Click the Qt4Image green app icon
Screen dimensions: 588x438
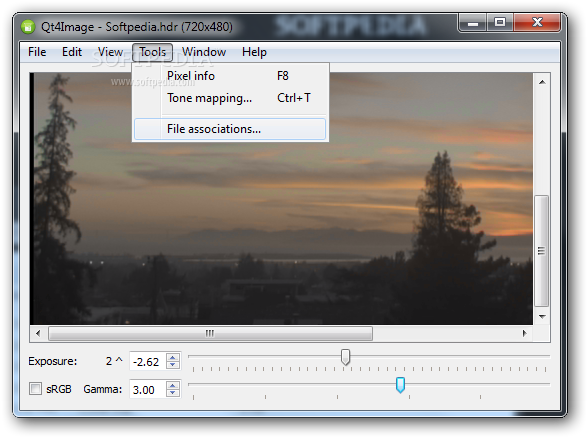click(x=28, y=27)
